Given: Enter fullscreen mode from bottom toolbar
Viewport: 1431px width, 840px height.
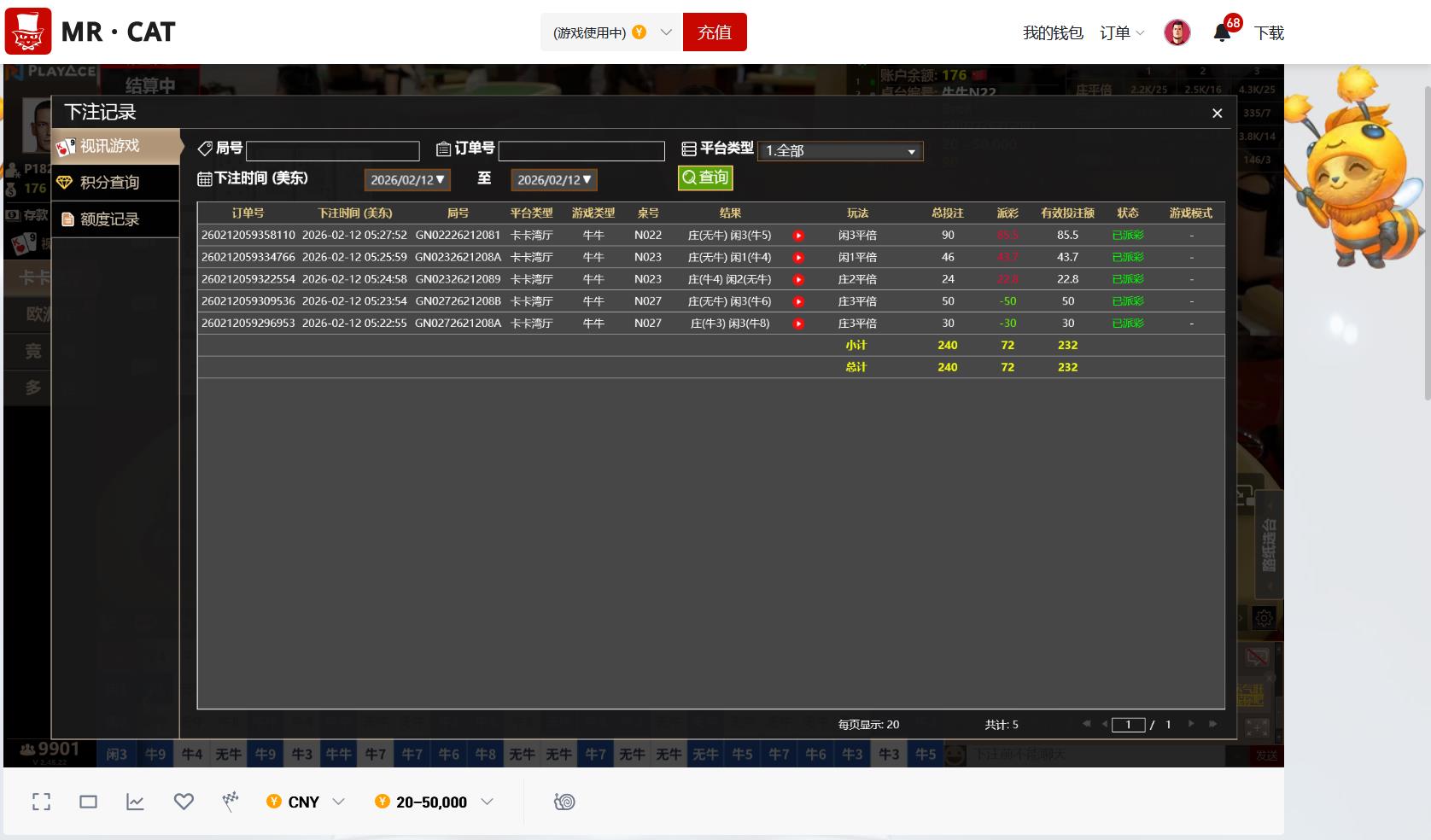Looking at the screenshot, I should tap(41, 802).
